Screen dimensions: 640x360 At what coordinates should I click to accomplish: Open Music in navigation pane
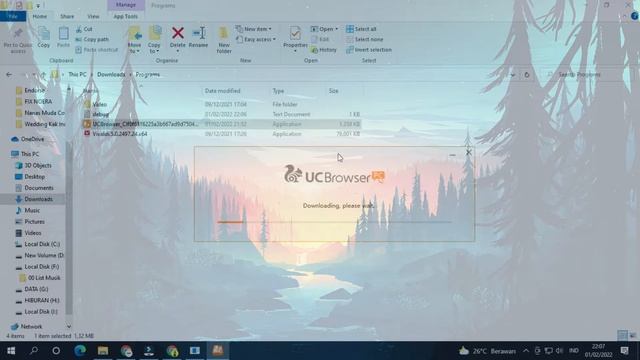click(32, 210)
